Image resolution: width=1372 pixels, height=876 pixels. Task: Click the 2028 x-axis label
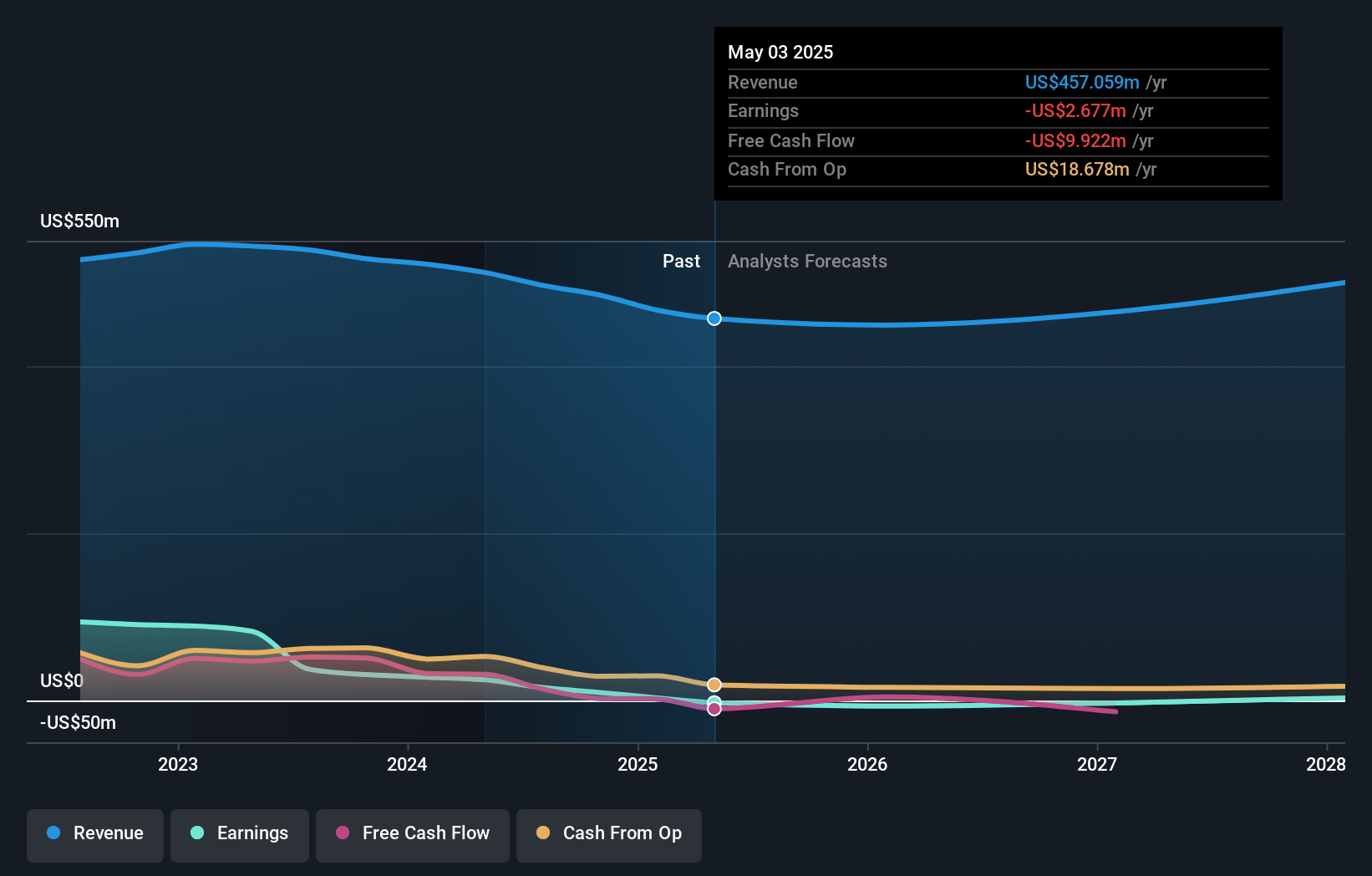(x=1326, y=764)
